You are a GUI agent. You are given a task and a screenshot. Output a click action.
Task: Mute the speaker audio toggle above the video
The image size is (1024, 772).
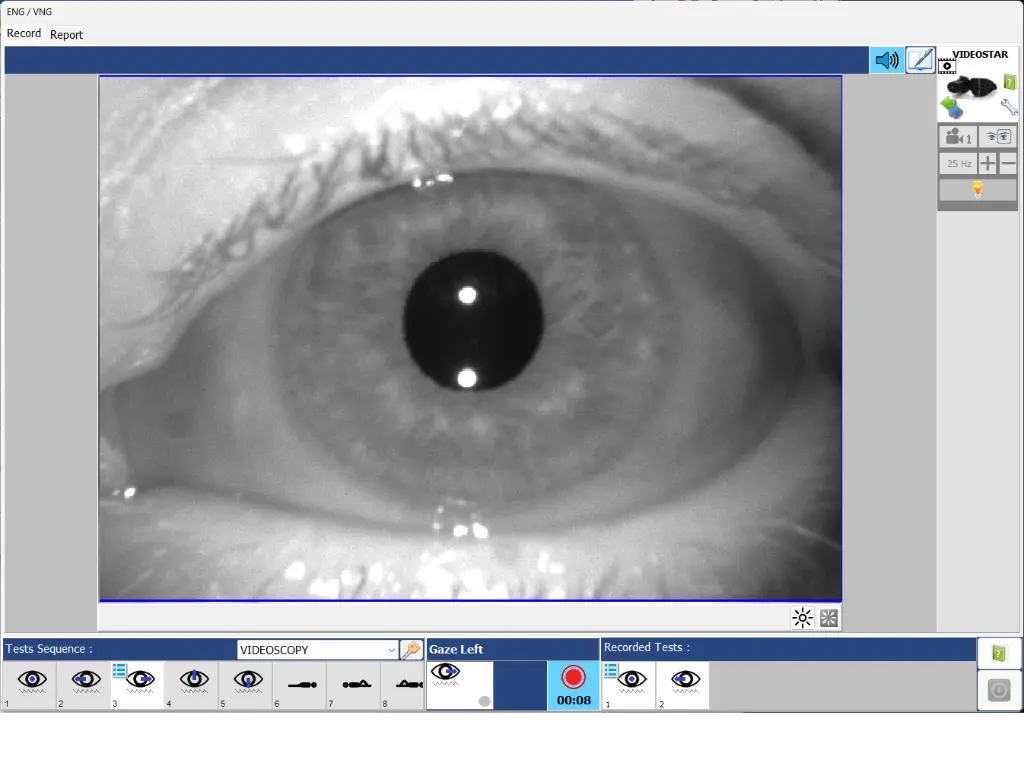[x=886, y=60]
